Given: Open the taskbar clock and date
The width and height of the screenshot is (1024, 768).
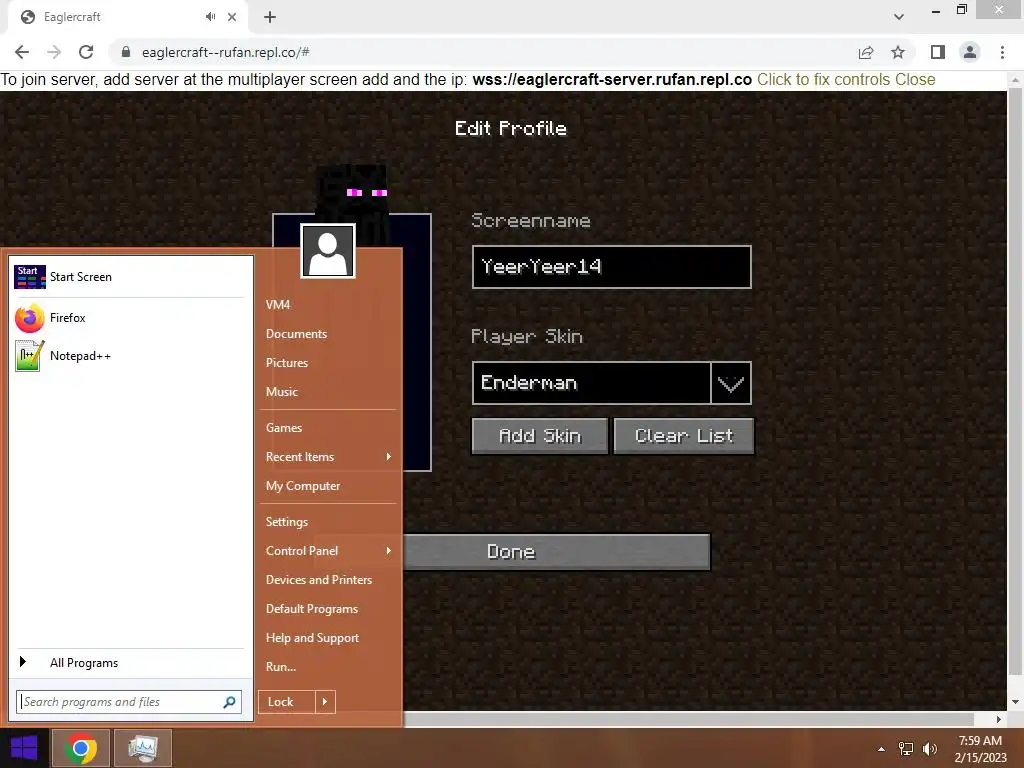Looking at the screenshot, I should point(980,748).
